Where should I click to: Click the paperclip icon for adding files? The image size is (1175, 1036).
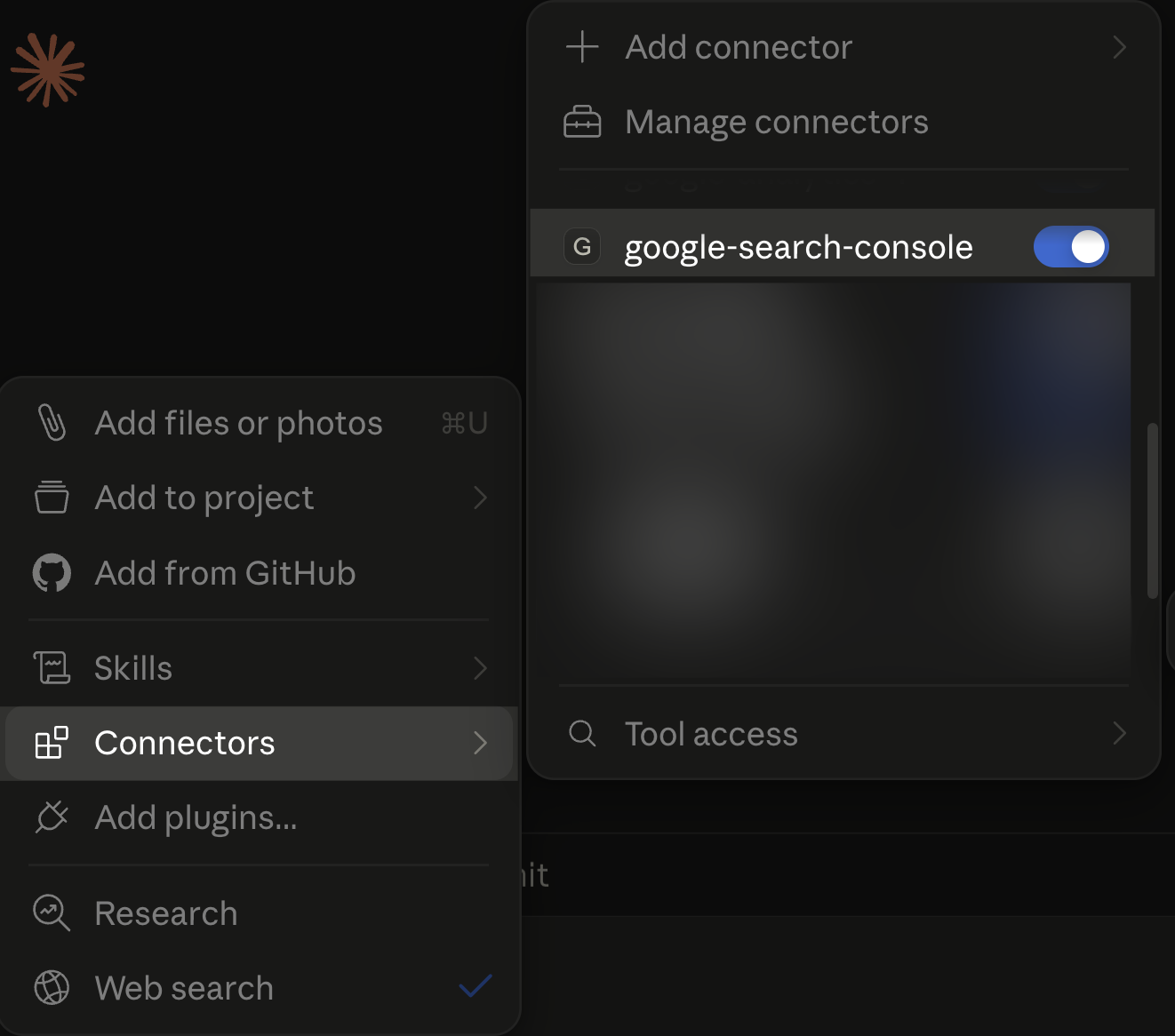52,423
